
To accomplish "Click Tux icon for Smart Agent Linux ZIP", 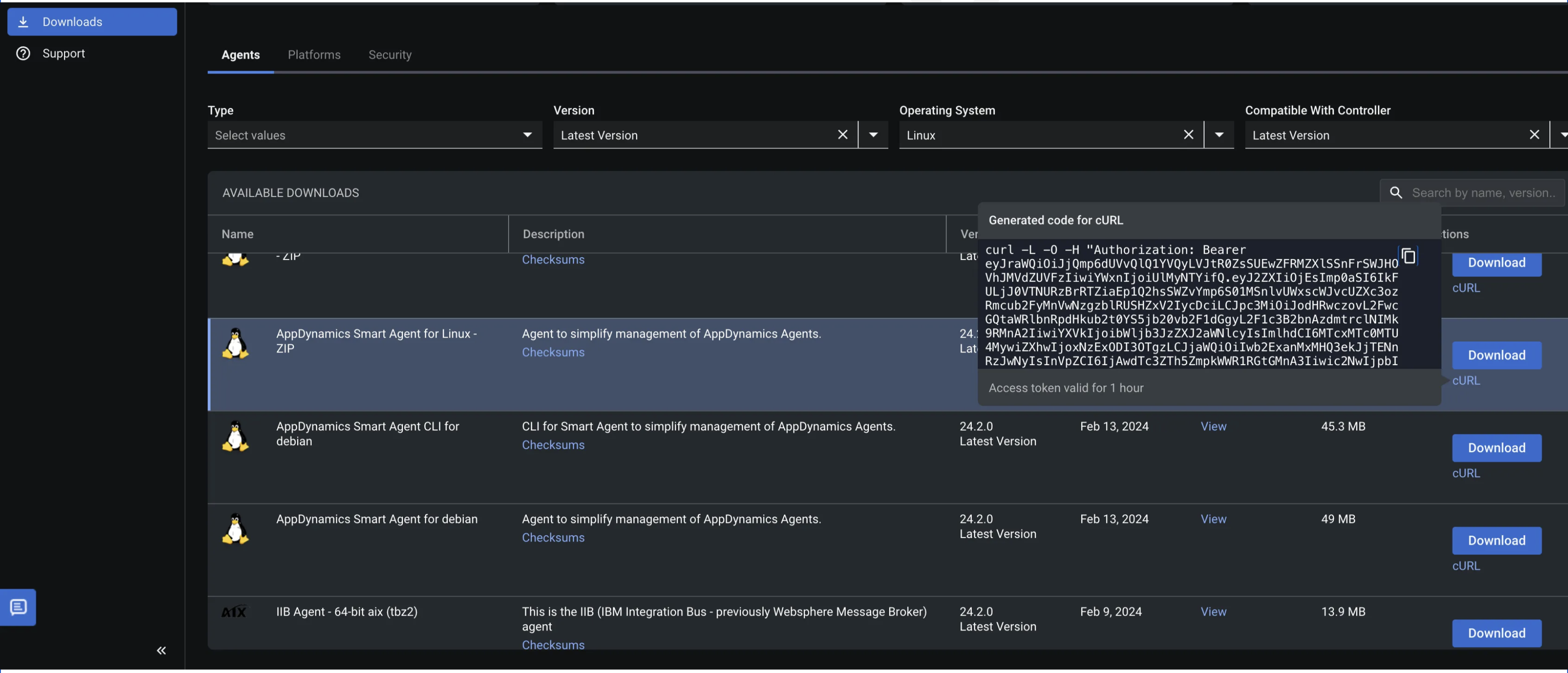I will click(235, 343).
